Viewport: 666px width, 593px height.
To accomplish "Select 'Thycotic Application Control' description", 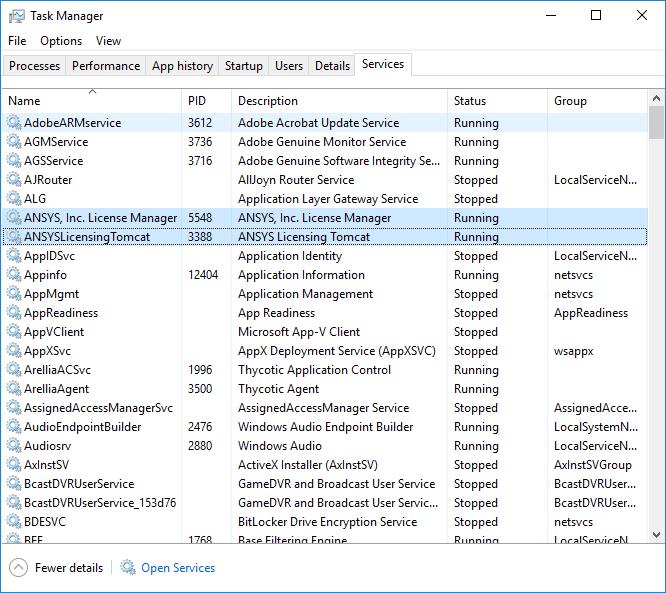I will click(314, 370).
